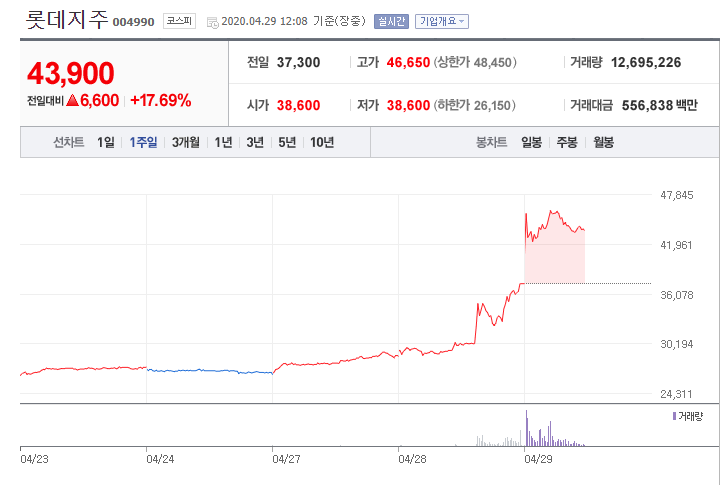
Task: Click the timestamp 2020.04.29 12:08
Action: 264,21
